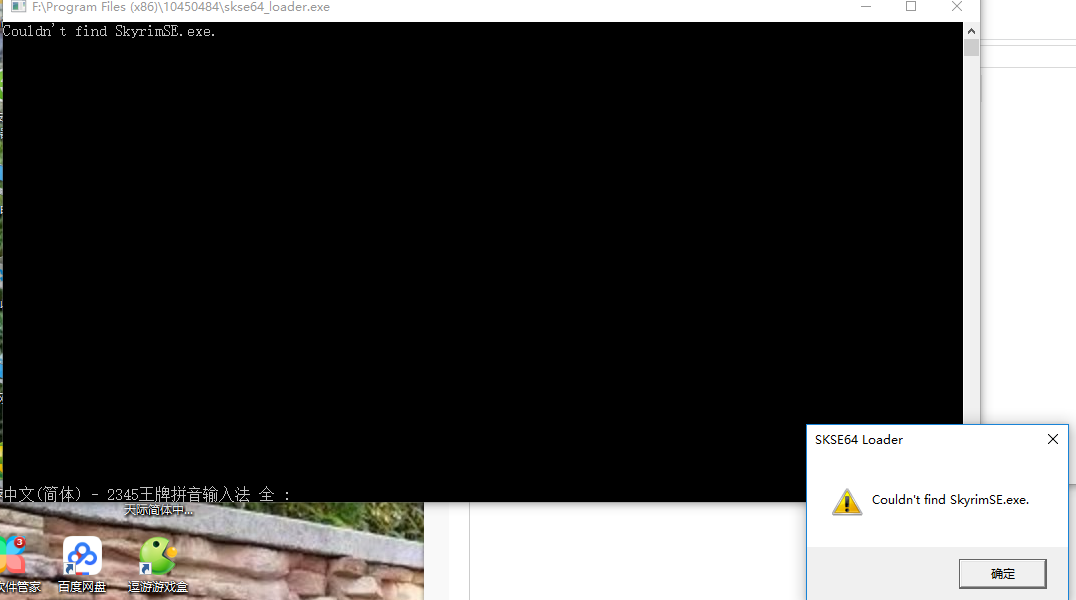
Task: Select the 软件管家 desktop icon with badge
Action: tap(13, 555)
